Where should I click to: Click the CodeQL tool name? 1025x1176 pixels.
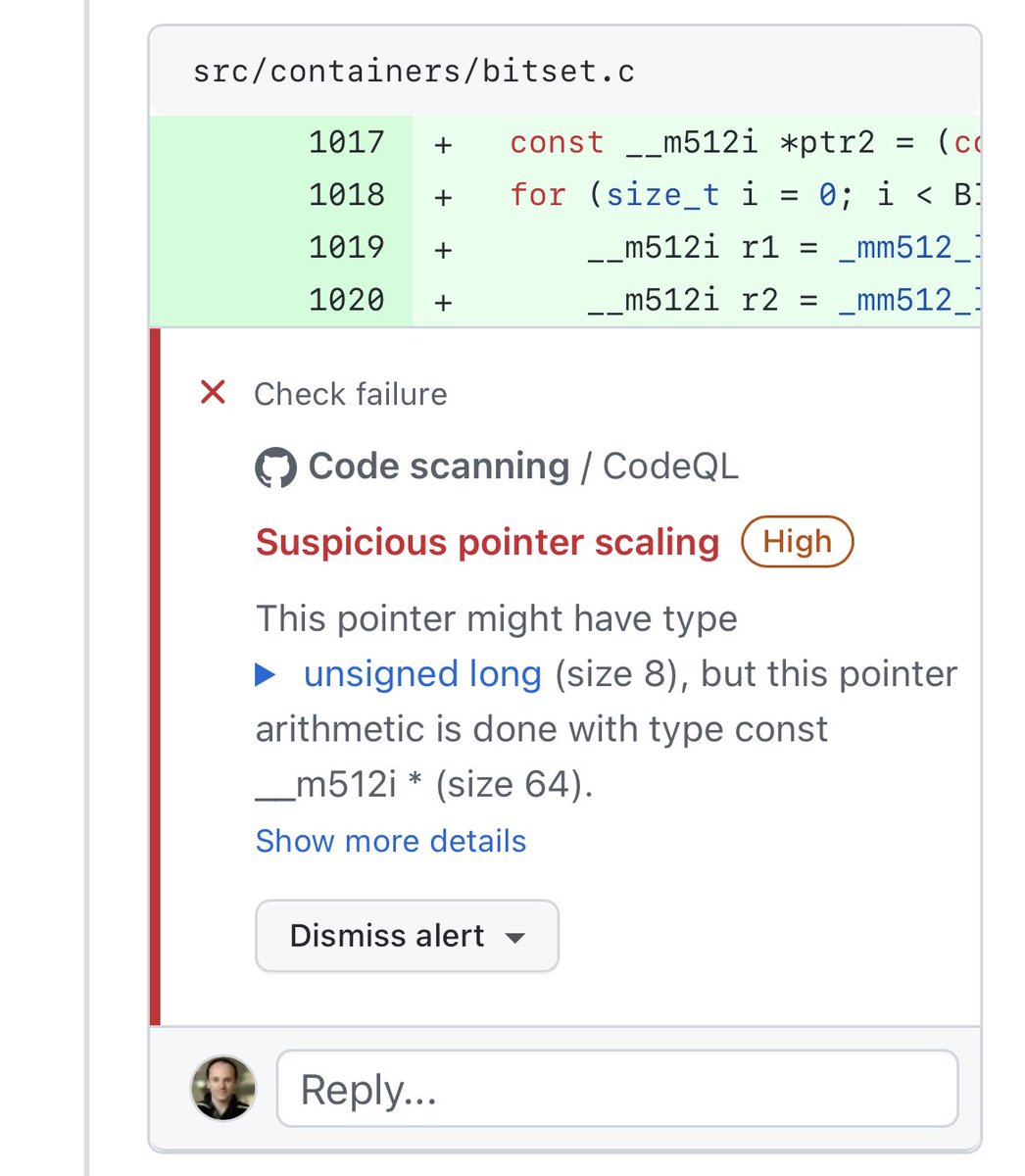[x=670, y=466]
